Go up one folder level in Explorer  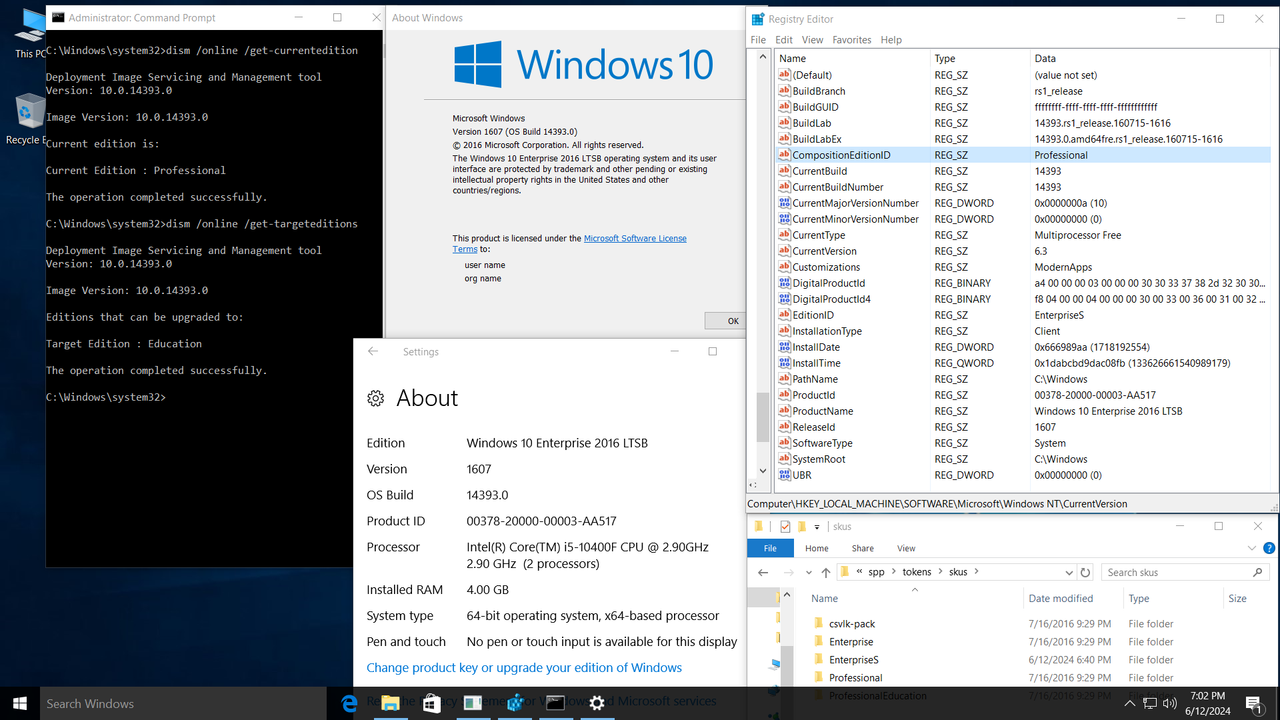point(825,572)
